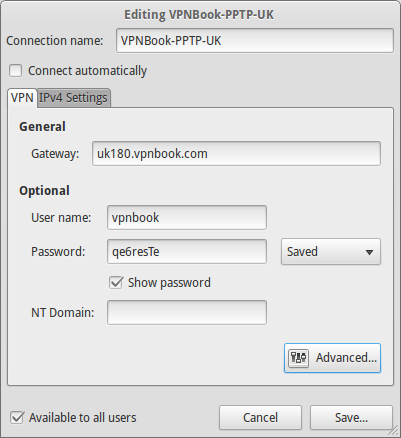Viewport: 401px width, 438px height.
Task: Click inside the Gateway field
Action: [236, 154]
